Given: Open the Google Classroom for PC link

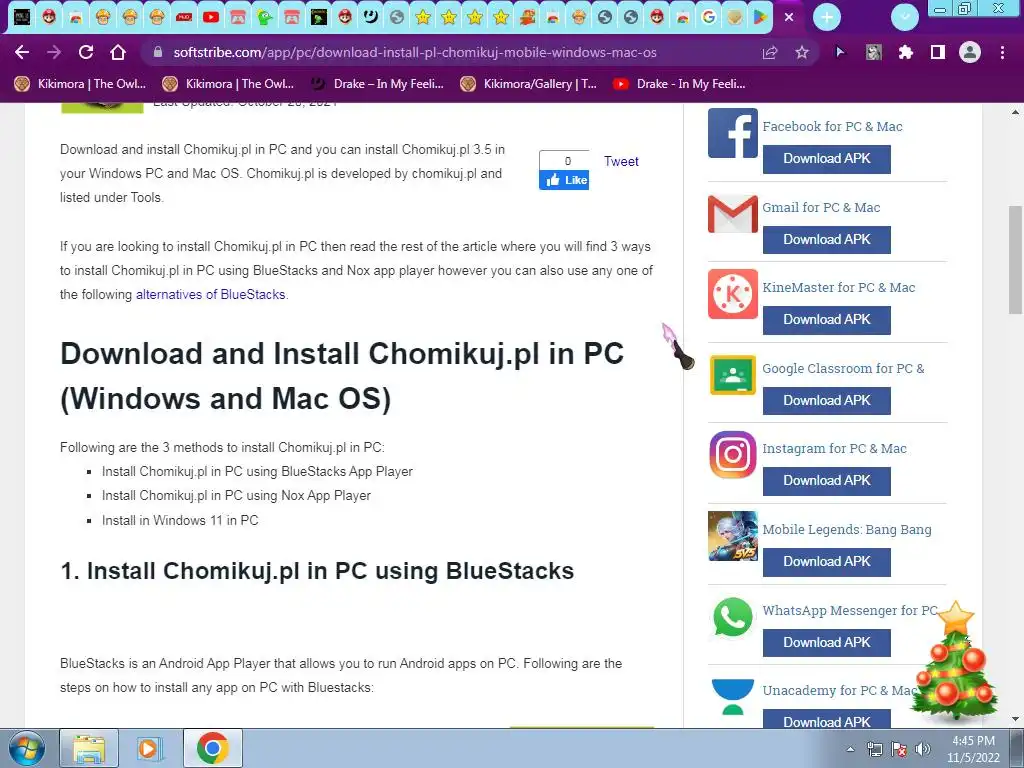Looking at the screenshot, I should click(843, 368).
